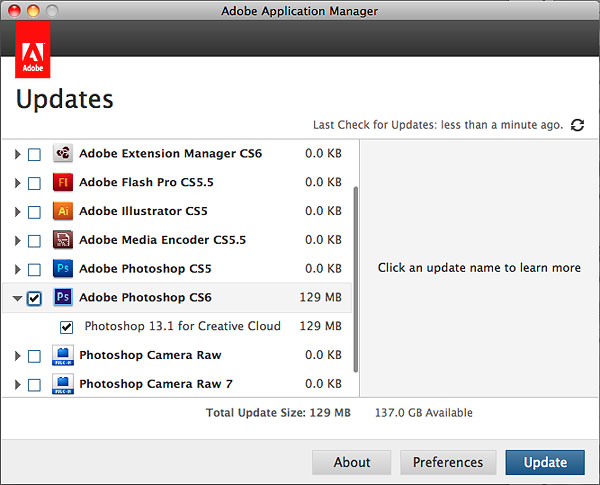The height and width of the screenshot is (485, 600).
Task: Open the Preferences dialog
Action: tap(448, 462)
